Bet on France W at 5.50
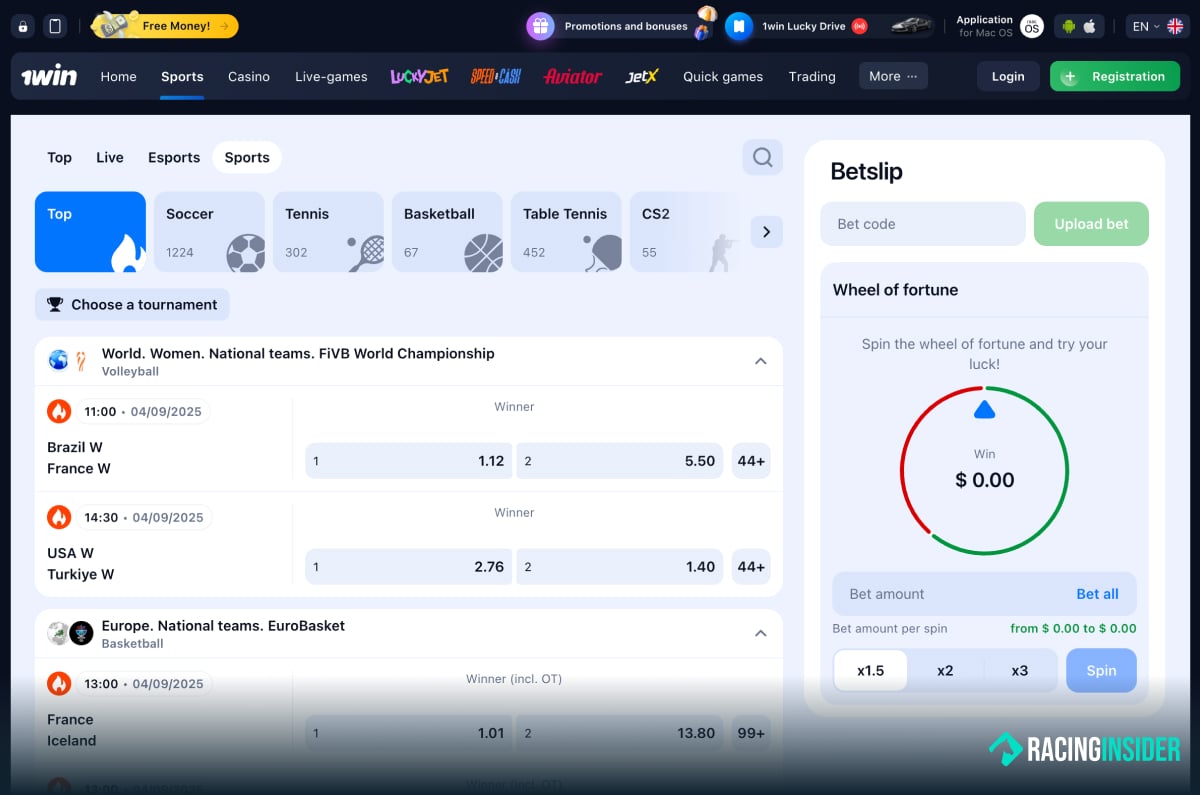Viewport: 1200px width, 795px height. point(619,461)
